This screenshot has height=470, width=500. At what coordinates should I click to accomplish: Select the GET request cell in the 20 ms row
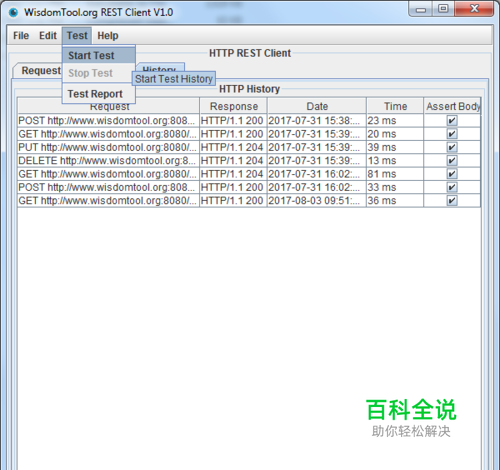[x=108, y=134]
